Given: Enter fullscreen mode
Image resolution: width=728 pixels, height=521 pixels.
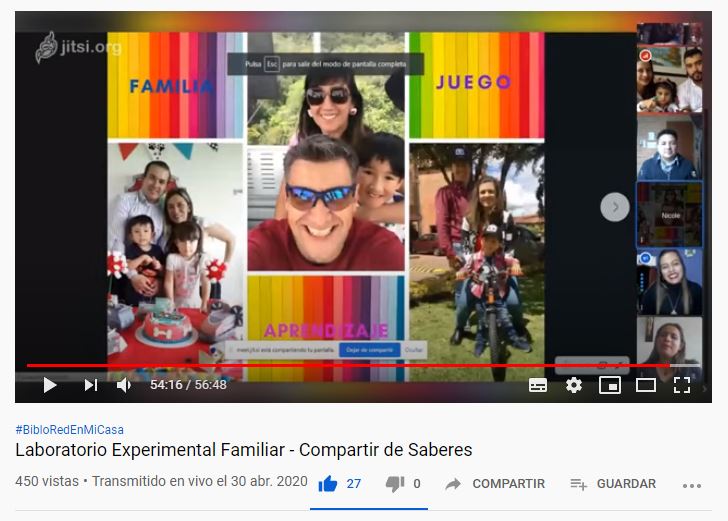Looking at the screenshot, I should click(682, 385).
